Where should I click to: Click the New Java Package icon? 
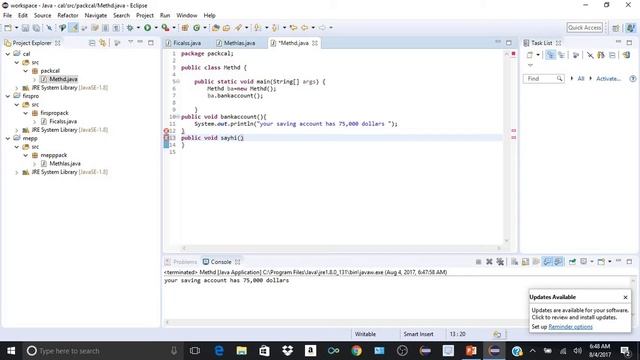point(185,28)
